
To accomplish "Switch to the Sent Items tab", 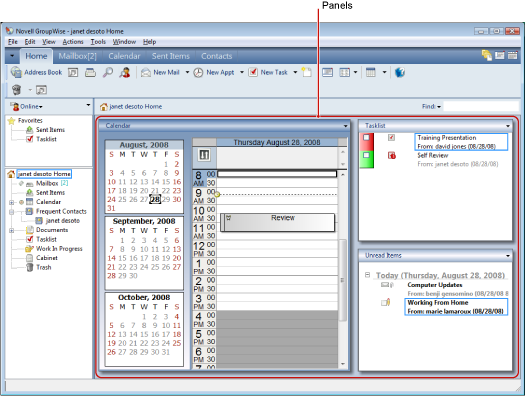I will [x=170, y=56].
